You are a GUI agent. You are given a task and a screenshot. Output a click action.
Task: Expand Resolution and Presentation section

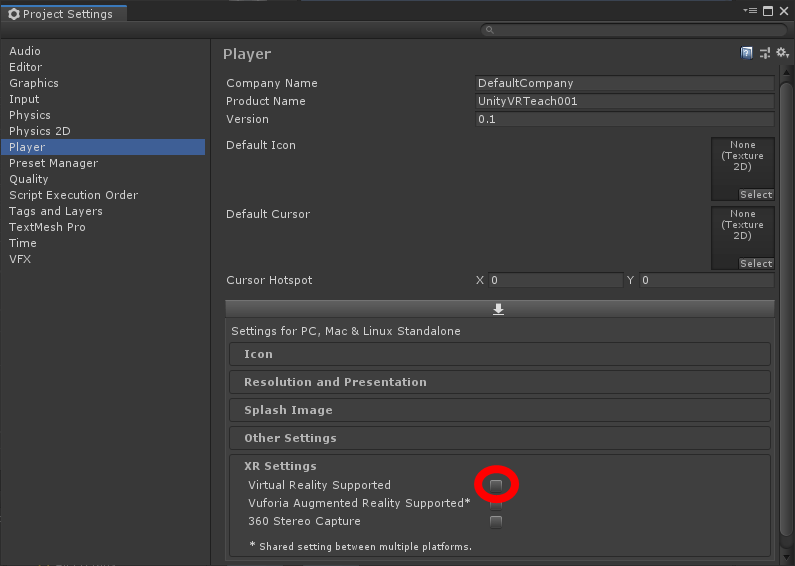click(x=499, y=382)
